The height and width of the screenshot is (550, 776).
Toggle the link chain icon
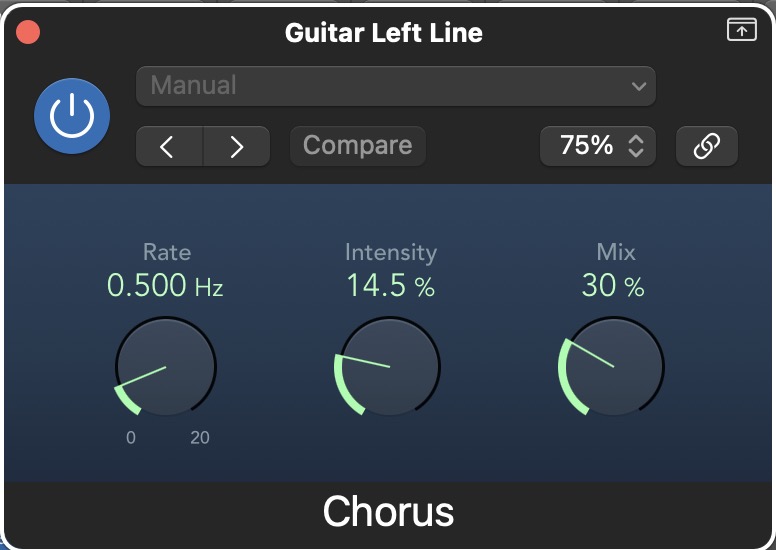(x=707, y=146)
